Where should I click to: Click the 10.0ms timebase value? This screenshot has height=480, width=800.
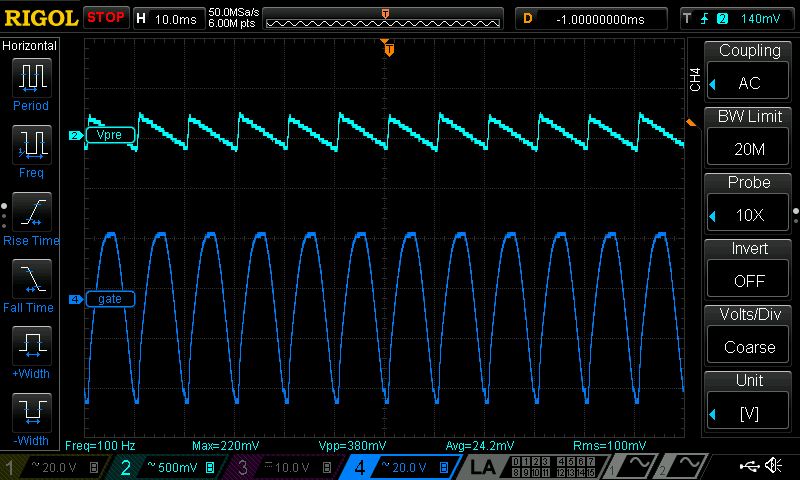[176, 19]
